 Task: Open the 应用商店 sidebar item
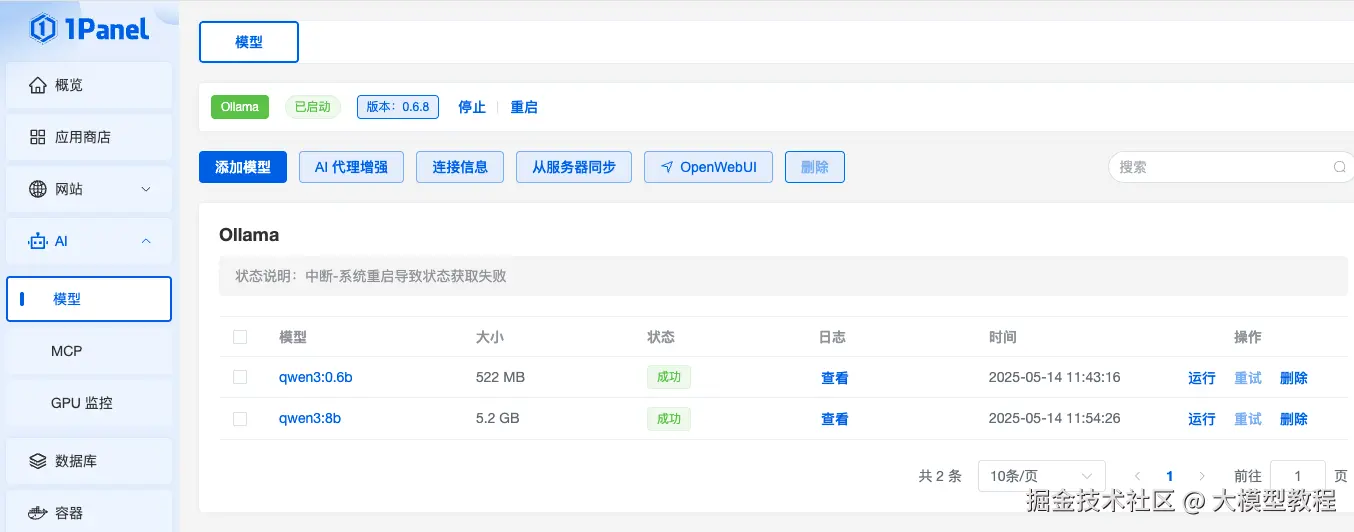coord(89,137)
